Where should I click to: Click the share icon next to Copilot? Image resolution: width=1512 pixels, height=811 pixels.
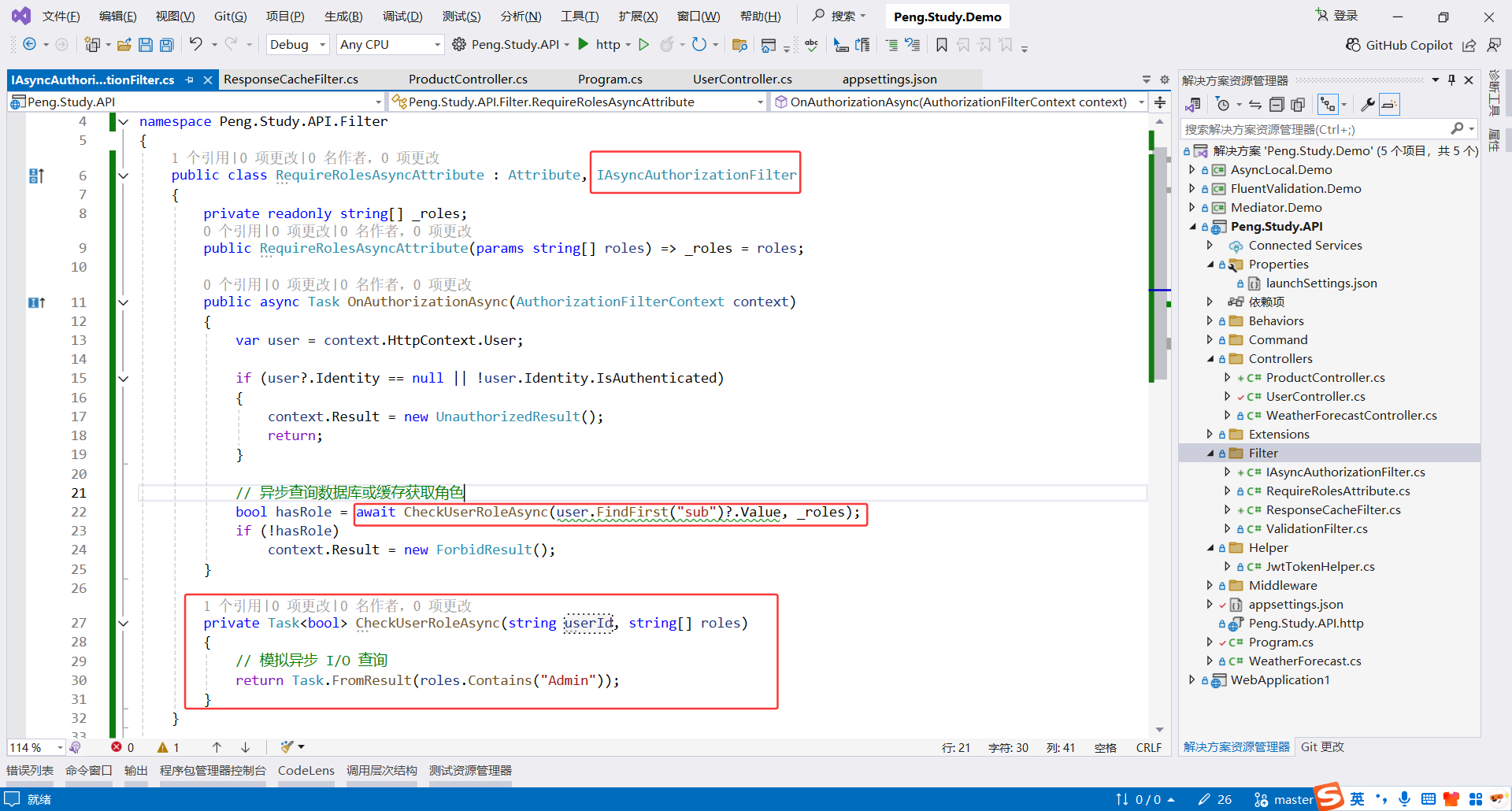tap(1469, 45)
